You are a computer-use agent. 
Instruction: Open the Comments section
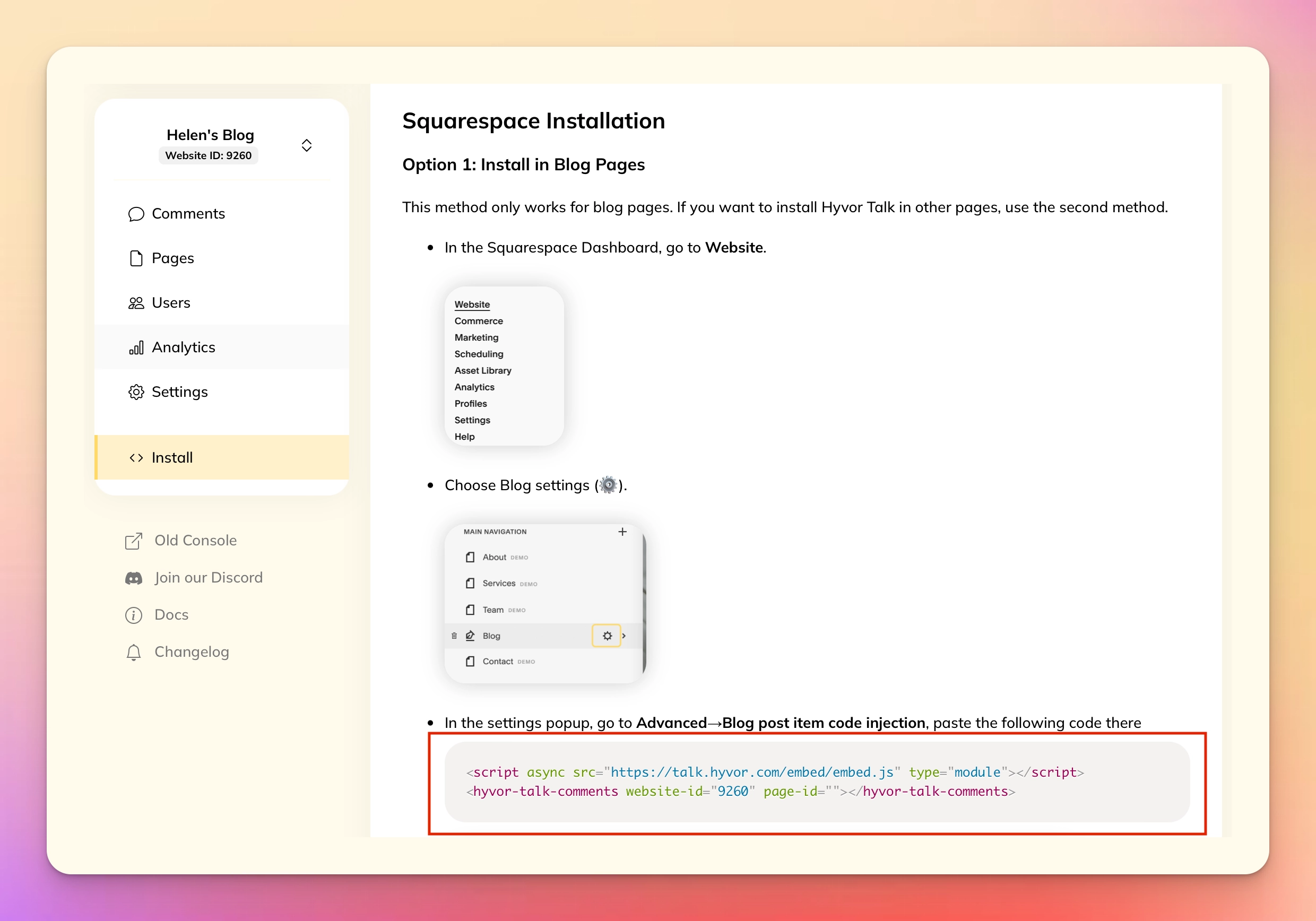[222, 214]
